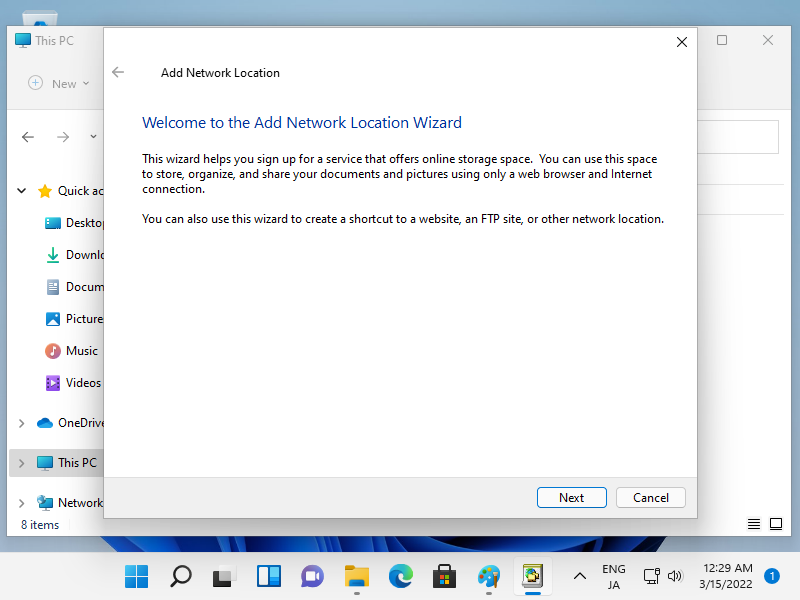Open taskbar Search

click(181, 576)
